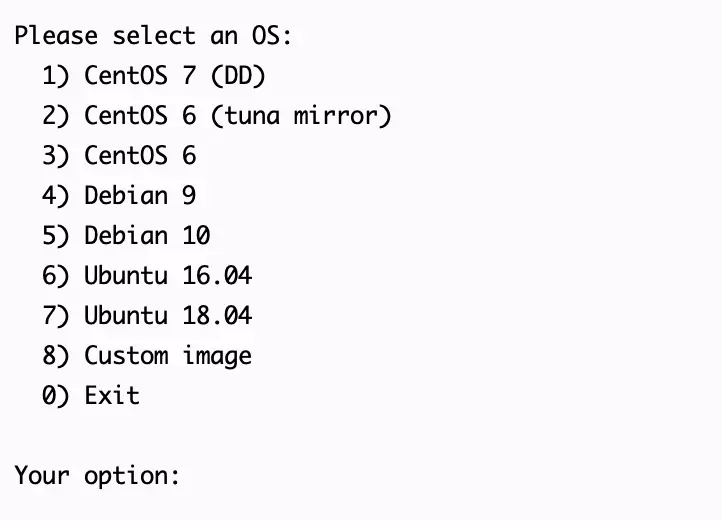Pick the Ubuntu 18.04 entry text
The width and height of the screenshot is (722, 520).
click(x=168, y=316)
